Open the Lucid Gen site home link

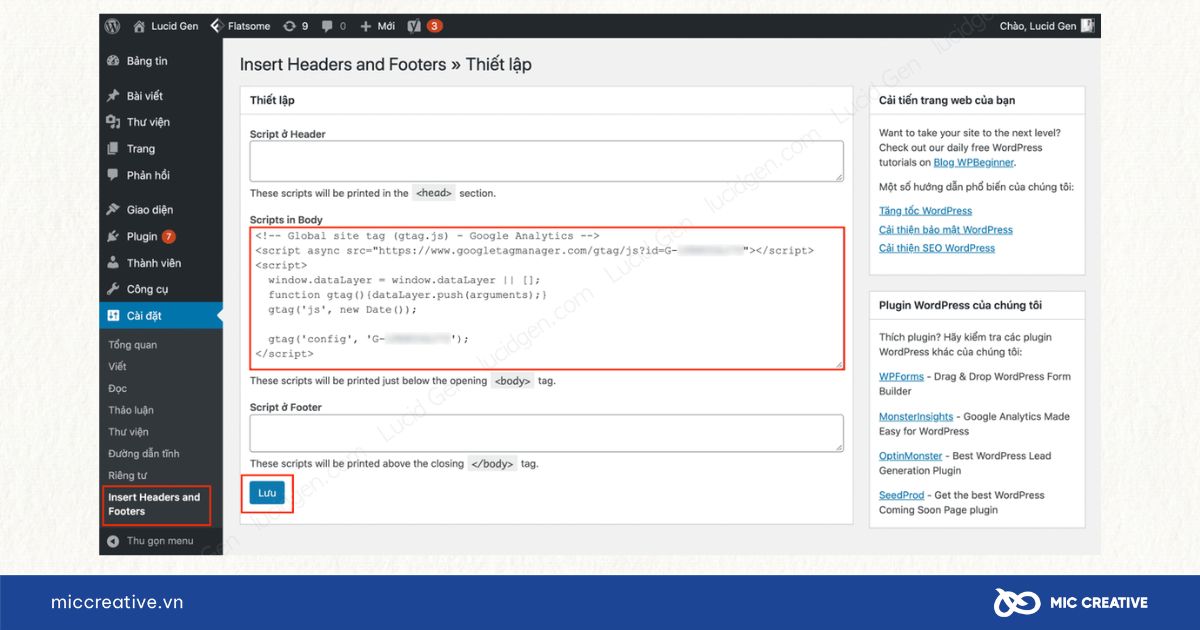165,26
